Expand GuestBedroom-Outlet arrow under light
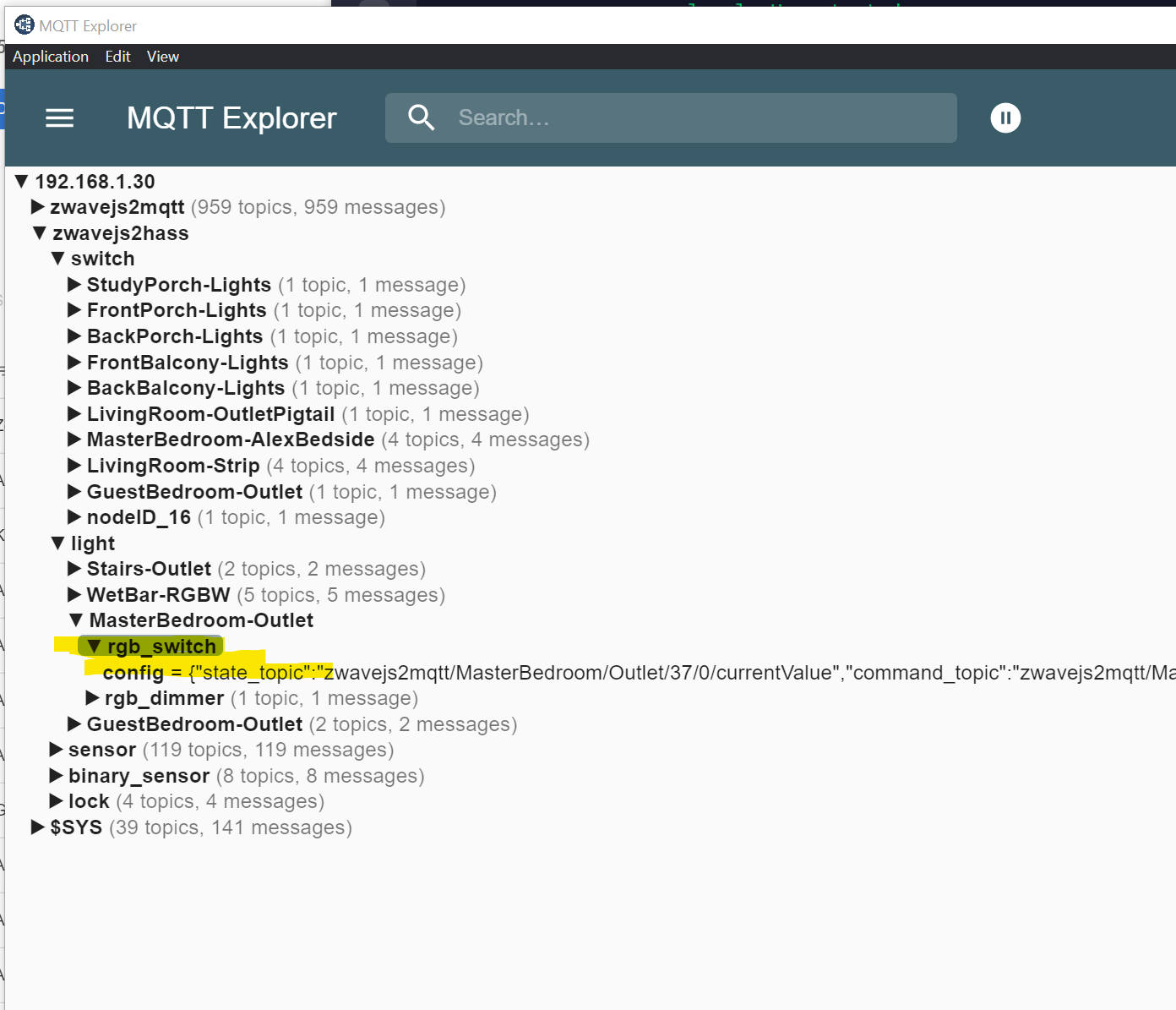This screenshot has width=1176, height=1010. pos(74,724)
